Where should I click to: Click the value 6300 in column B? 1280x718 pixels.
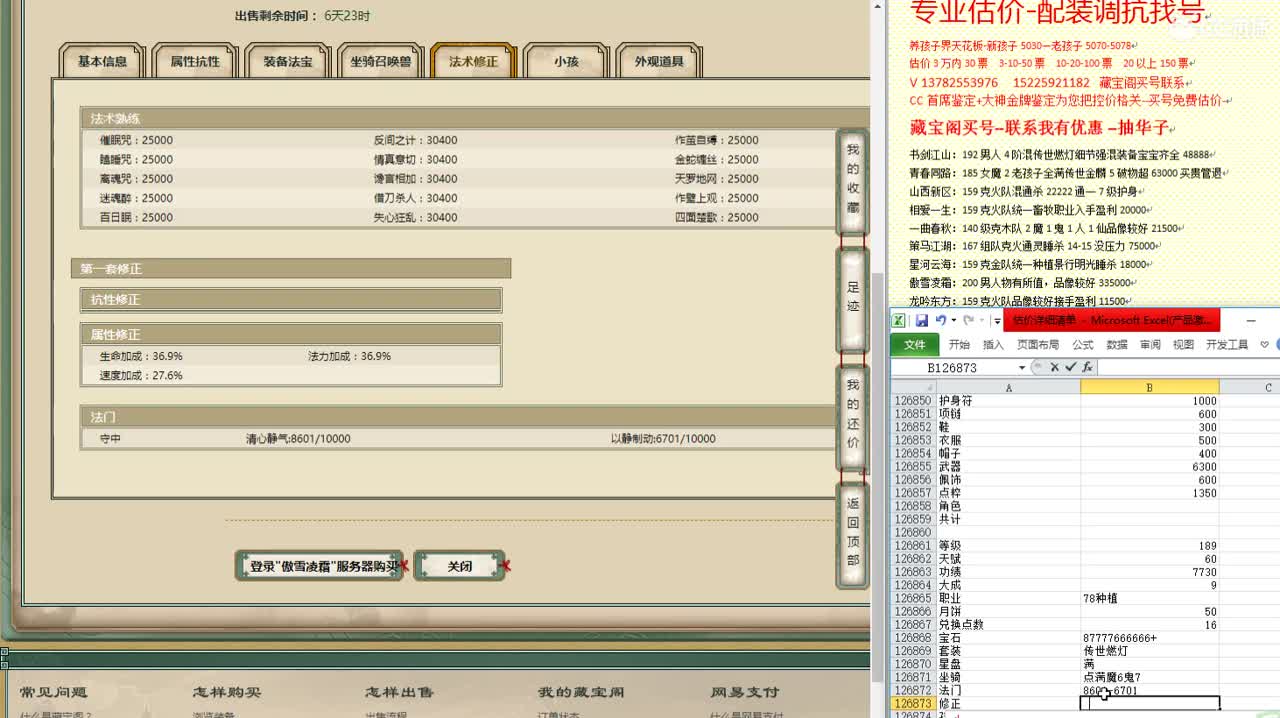pos(1149,467)
